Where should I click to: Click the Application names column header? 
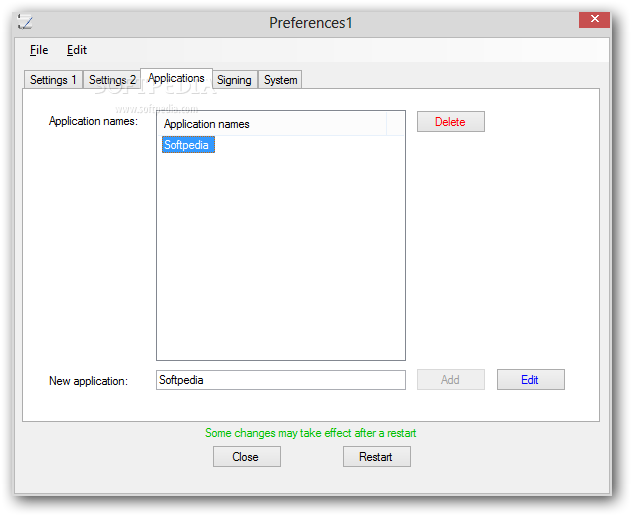[272, 124]
